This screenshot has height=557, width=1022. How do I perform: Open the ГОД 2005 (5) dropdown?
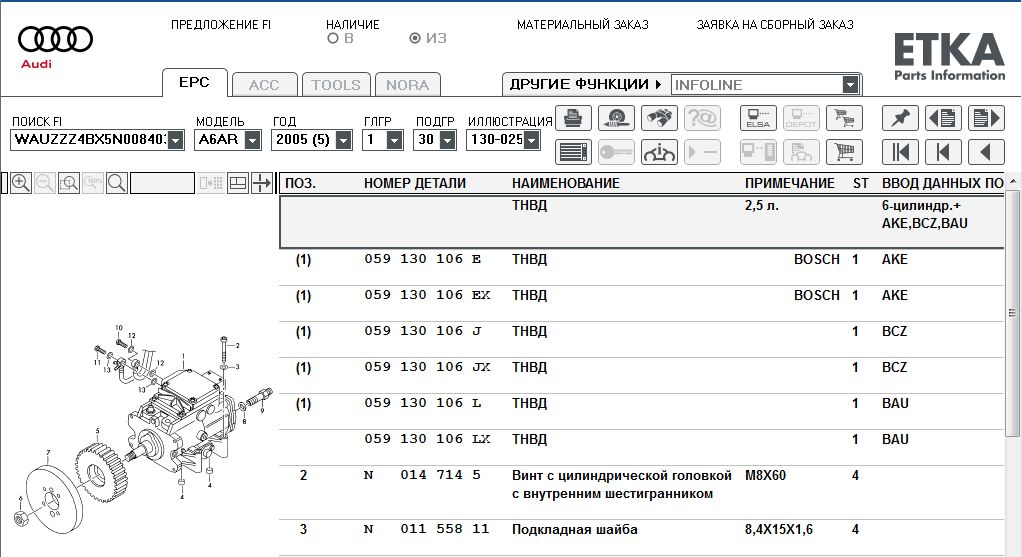(343, 140)
